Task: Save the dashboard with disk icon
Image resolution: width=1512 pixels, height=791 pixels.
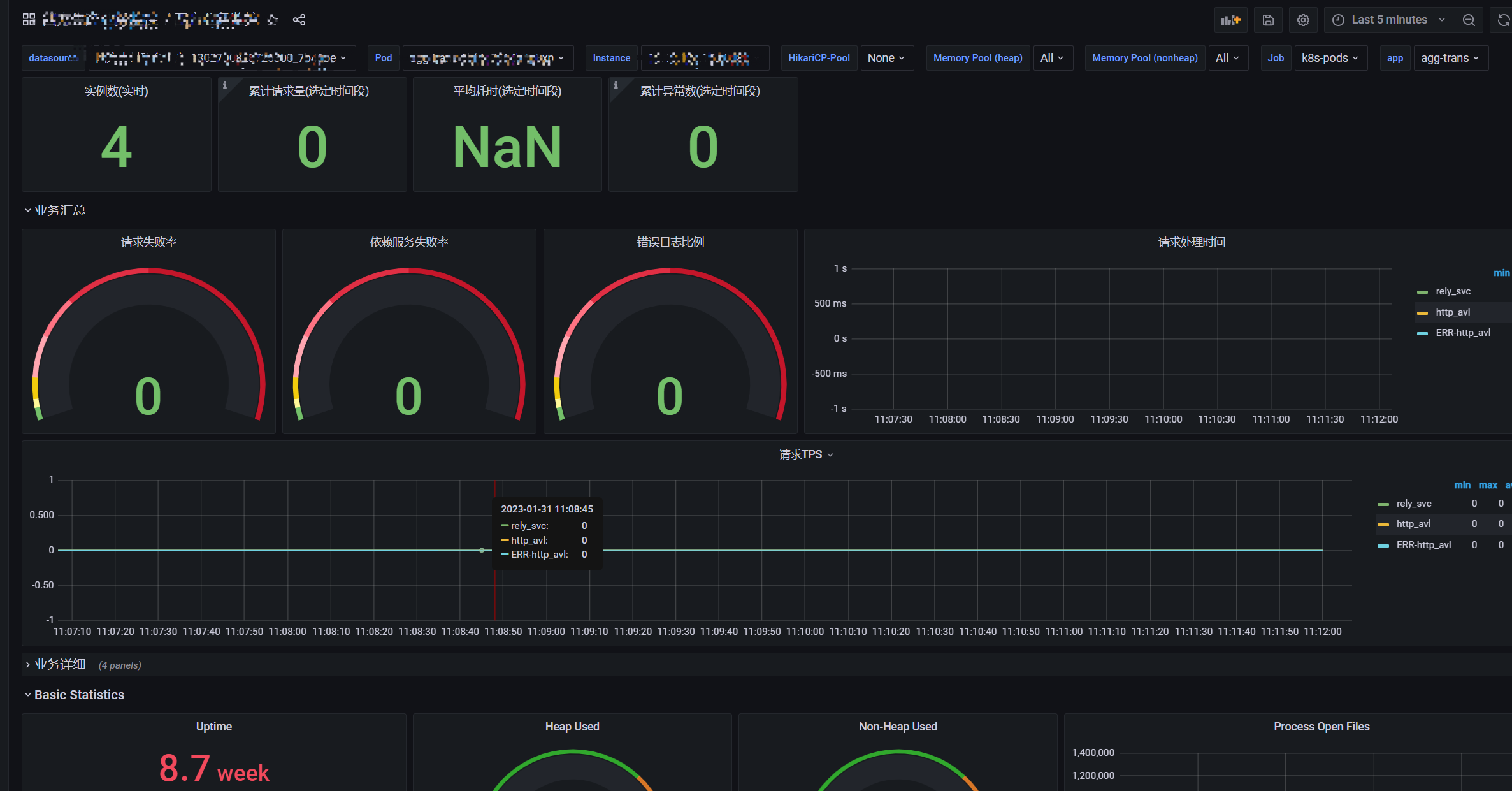Action: [1268, 20]
